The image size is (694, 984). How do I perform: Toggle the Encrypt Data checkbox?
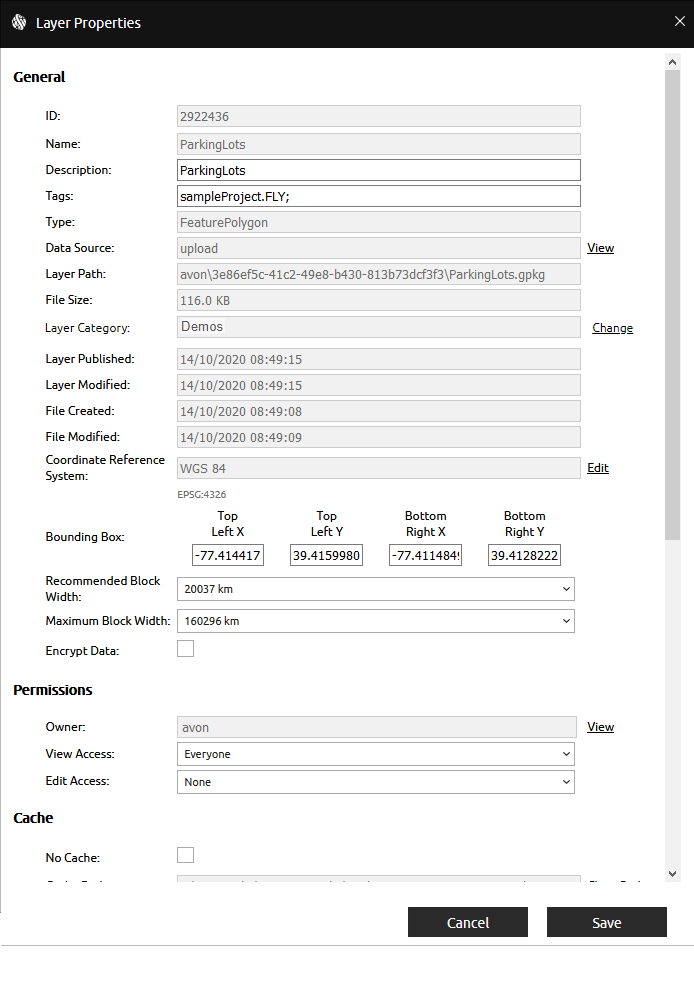pyautogui.click(x=185, y=648)
